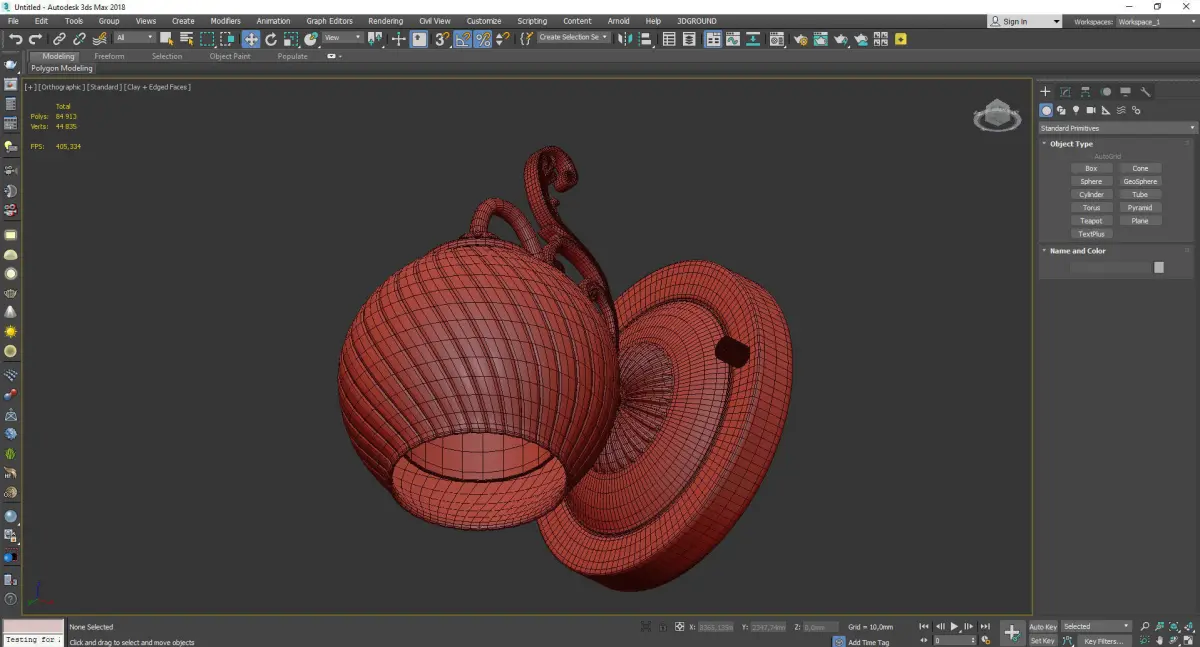Viewport: 1200px width, 647px height.
Task: Open reference coordinate system dropdown View
Action: 343,38
